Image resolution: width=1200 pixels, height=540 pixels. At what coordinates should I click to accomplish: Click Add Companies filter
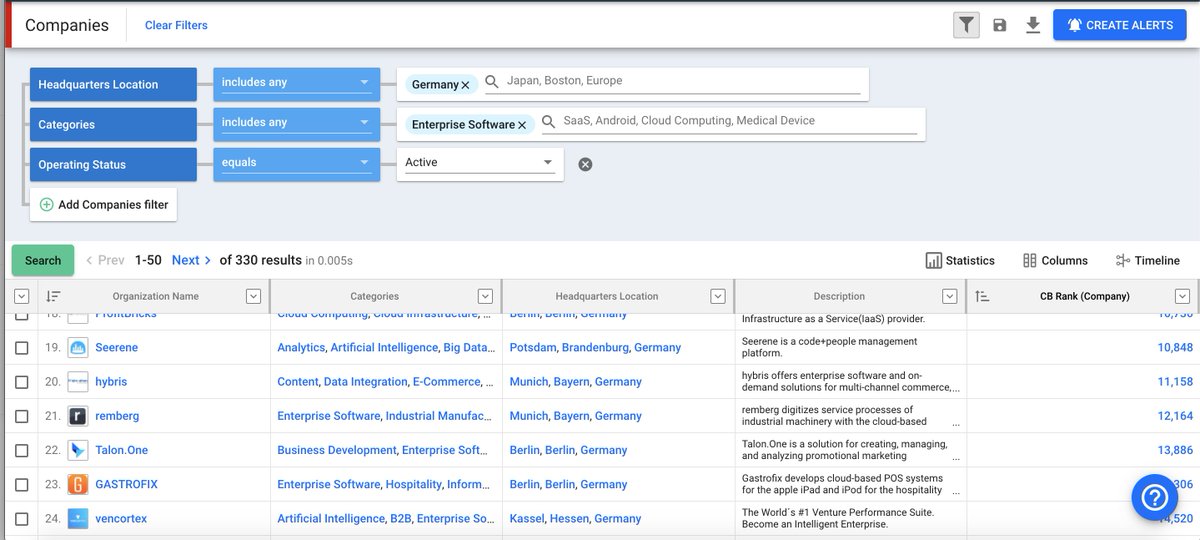pos(104,204)
